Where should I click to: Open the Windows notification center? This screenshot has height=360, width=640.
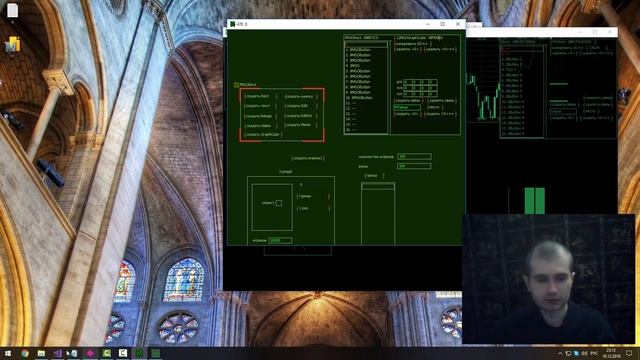click(629, 353)
